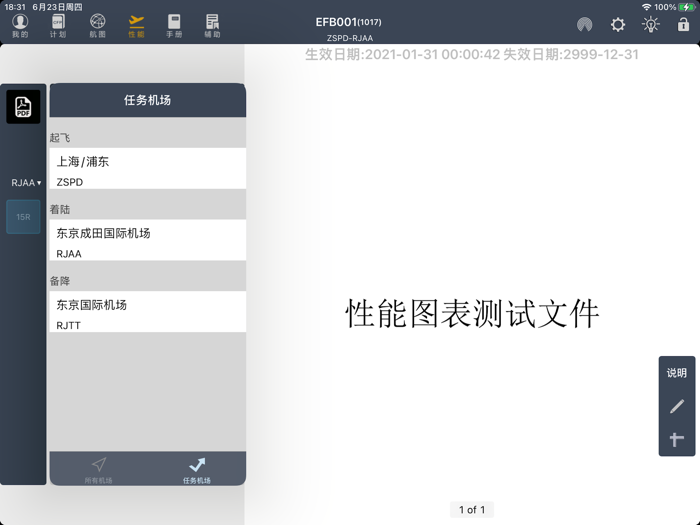
Task: Tap the Wi-Fi status icon
Action: pyautogui.click(x=646, y=7)
